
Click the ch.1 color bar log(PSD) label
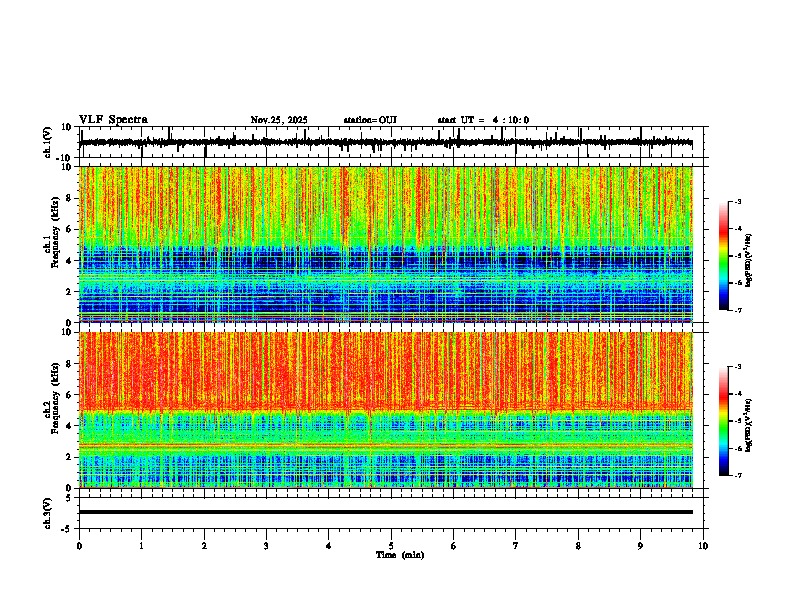pyautogui.click(x=749, y=261)
